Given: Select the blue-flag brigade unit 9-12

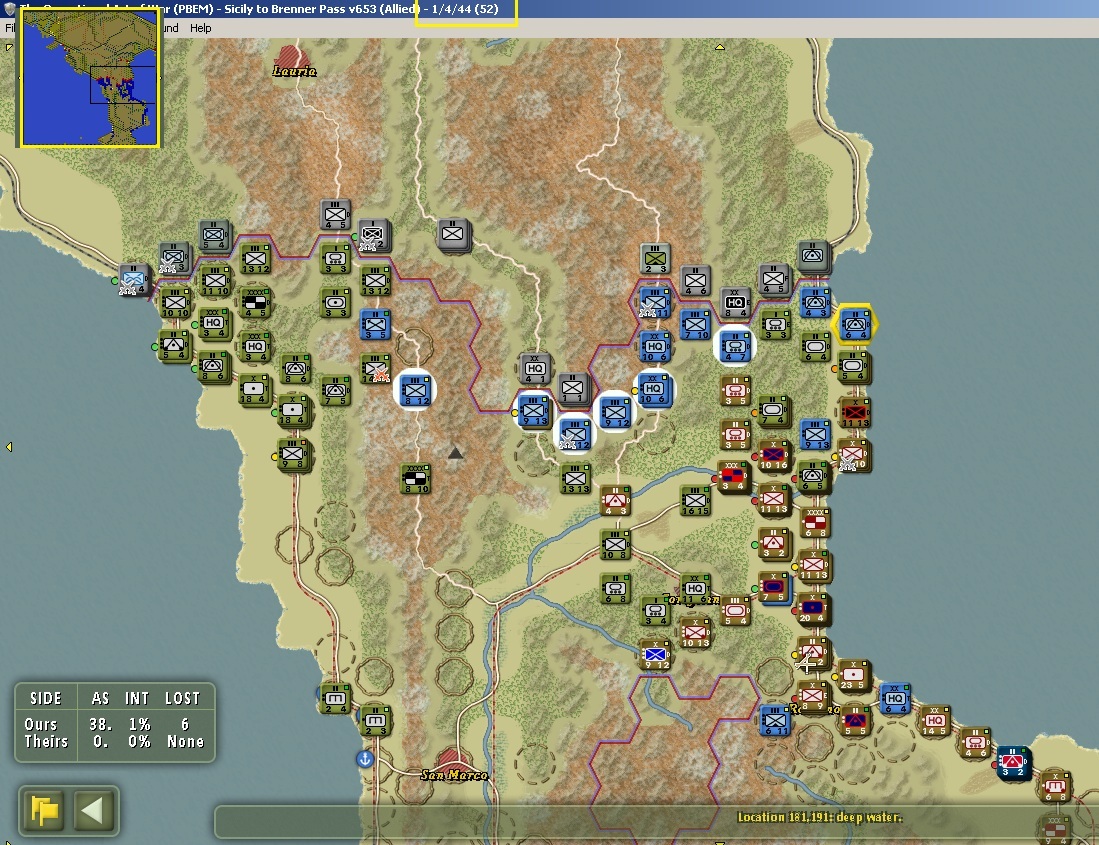Looking at the screenshot, I should click(656, 654).
